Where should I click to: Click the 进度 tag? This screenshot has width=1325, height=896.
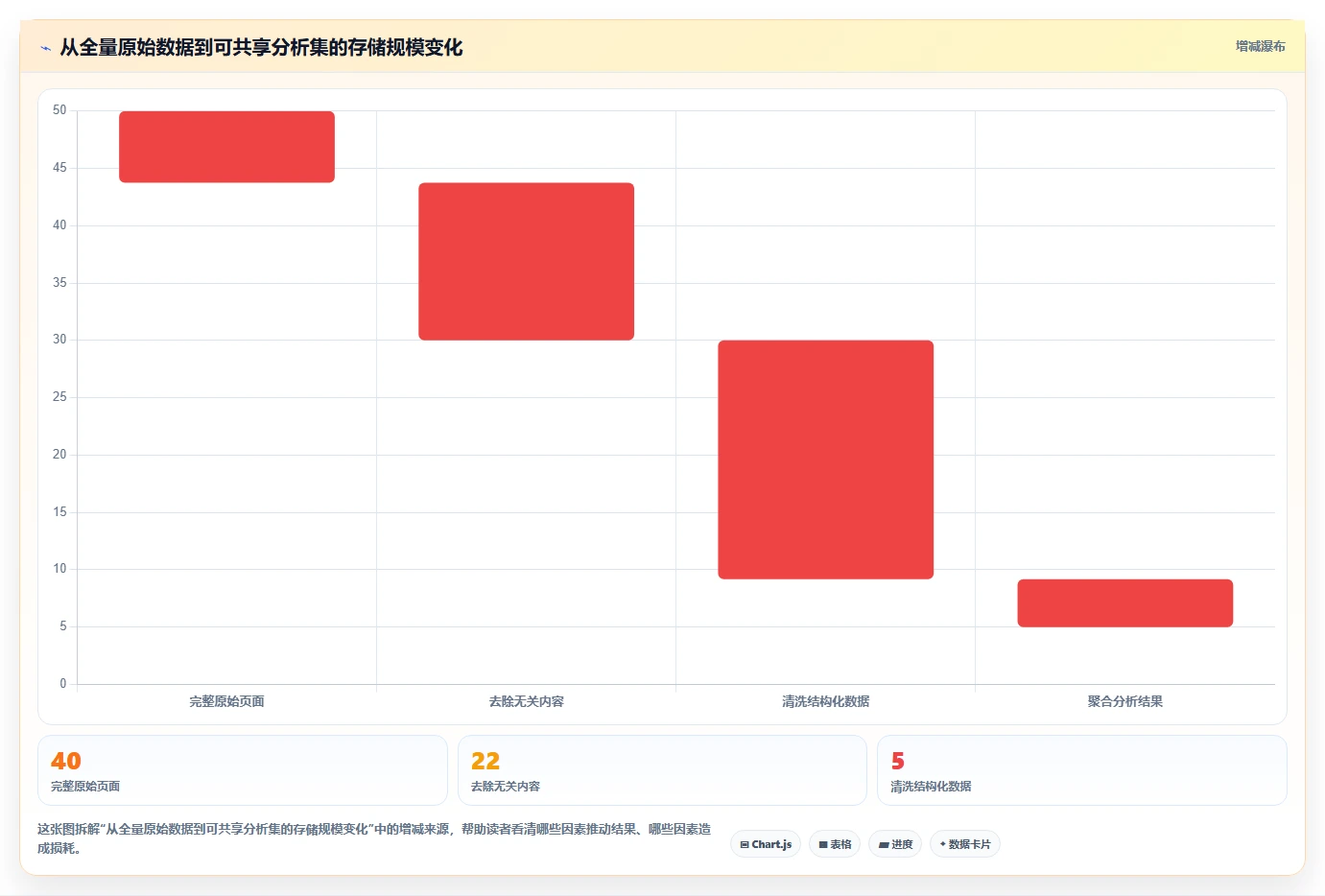pos(896,844)
